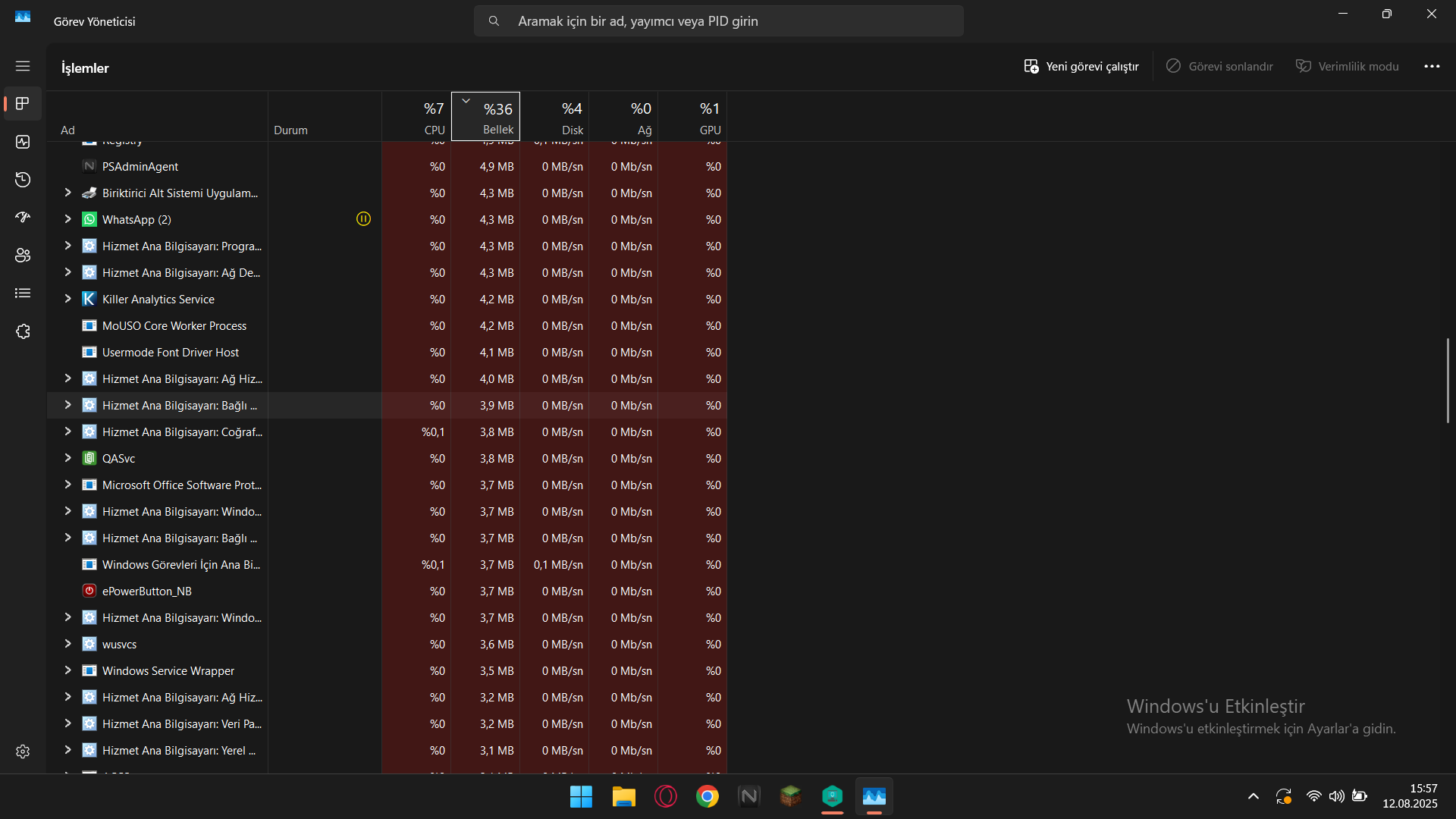The image size is (1456, 819).
Task: Sort processes by Bellek column
Action: tap(485, 117)
